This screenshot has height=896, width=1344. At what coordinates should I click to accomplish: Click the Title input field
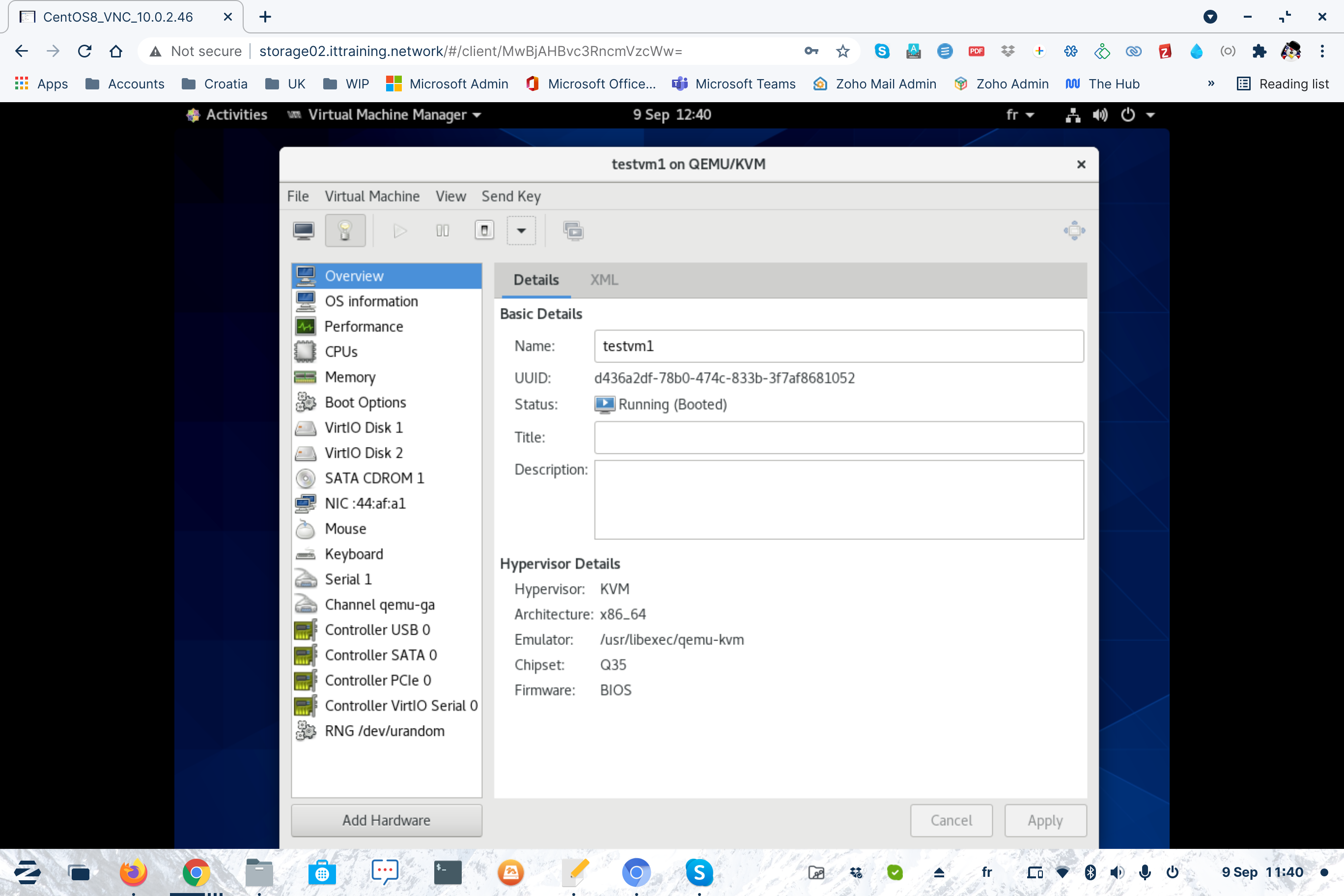[839, 437]
